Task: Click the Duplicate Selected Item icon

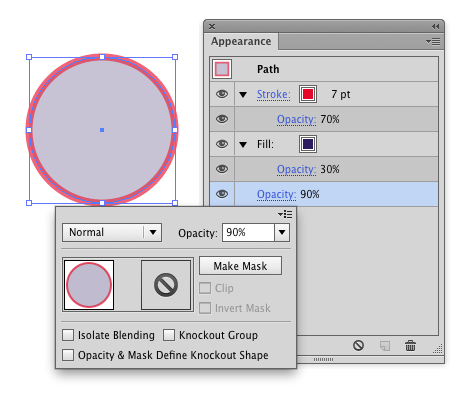Action: click(x=385, y=346)
